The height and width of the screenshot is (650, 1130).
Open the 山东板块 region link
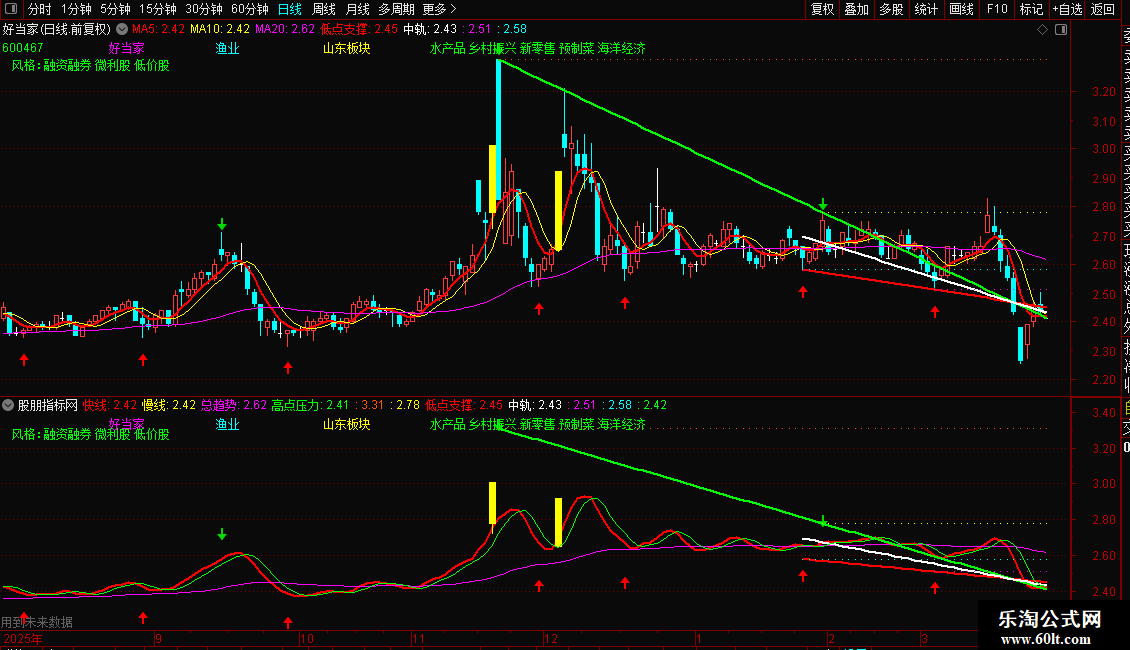click(x=346, y=48)
